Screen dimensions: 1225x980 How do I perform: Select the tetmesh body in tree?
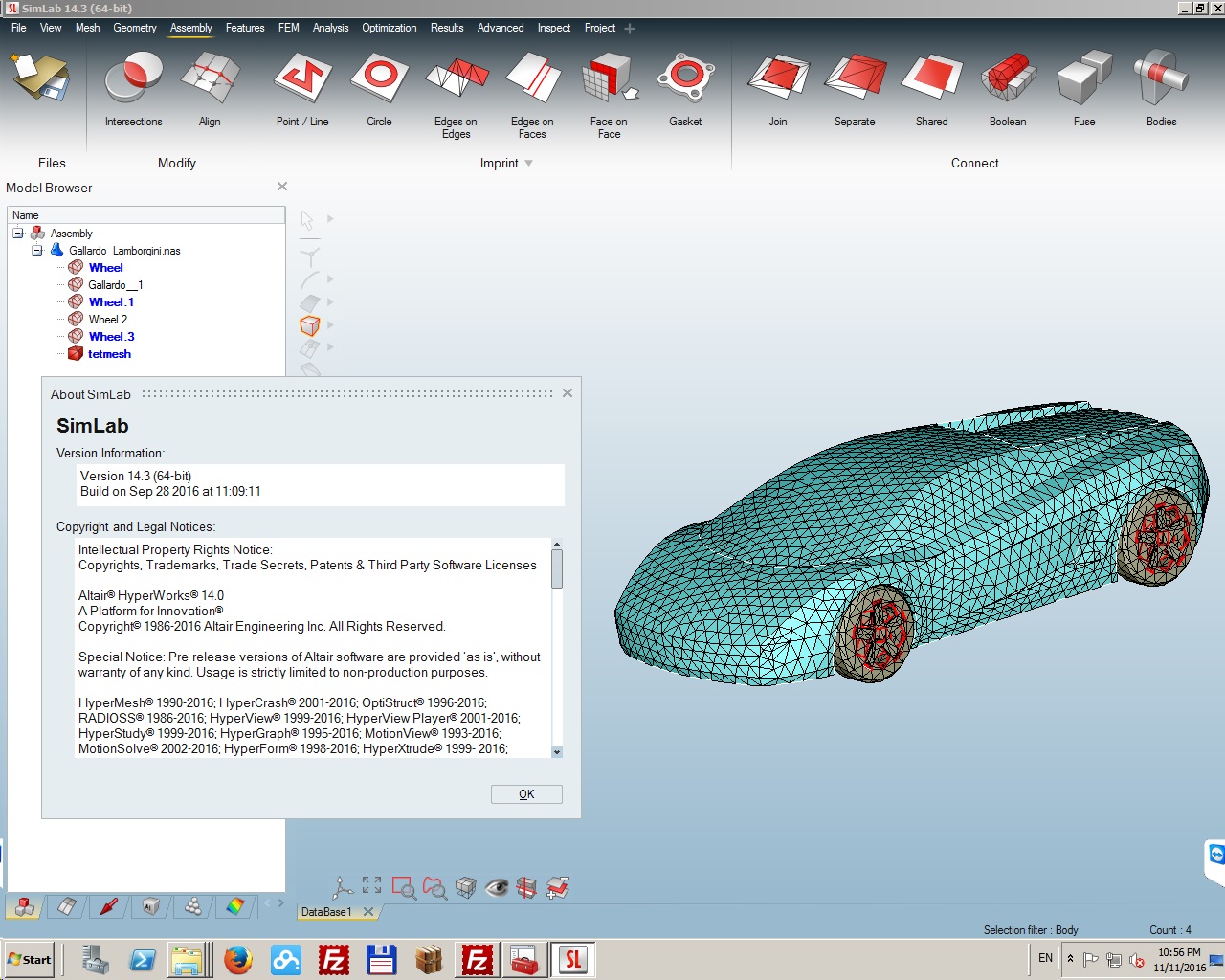[109, 354]
